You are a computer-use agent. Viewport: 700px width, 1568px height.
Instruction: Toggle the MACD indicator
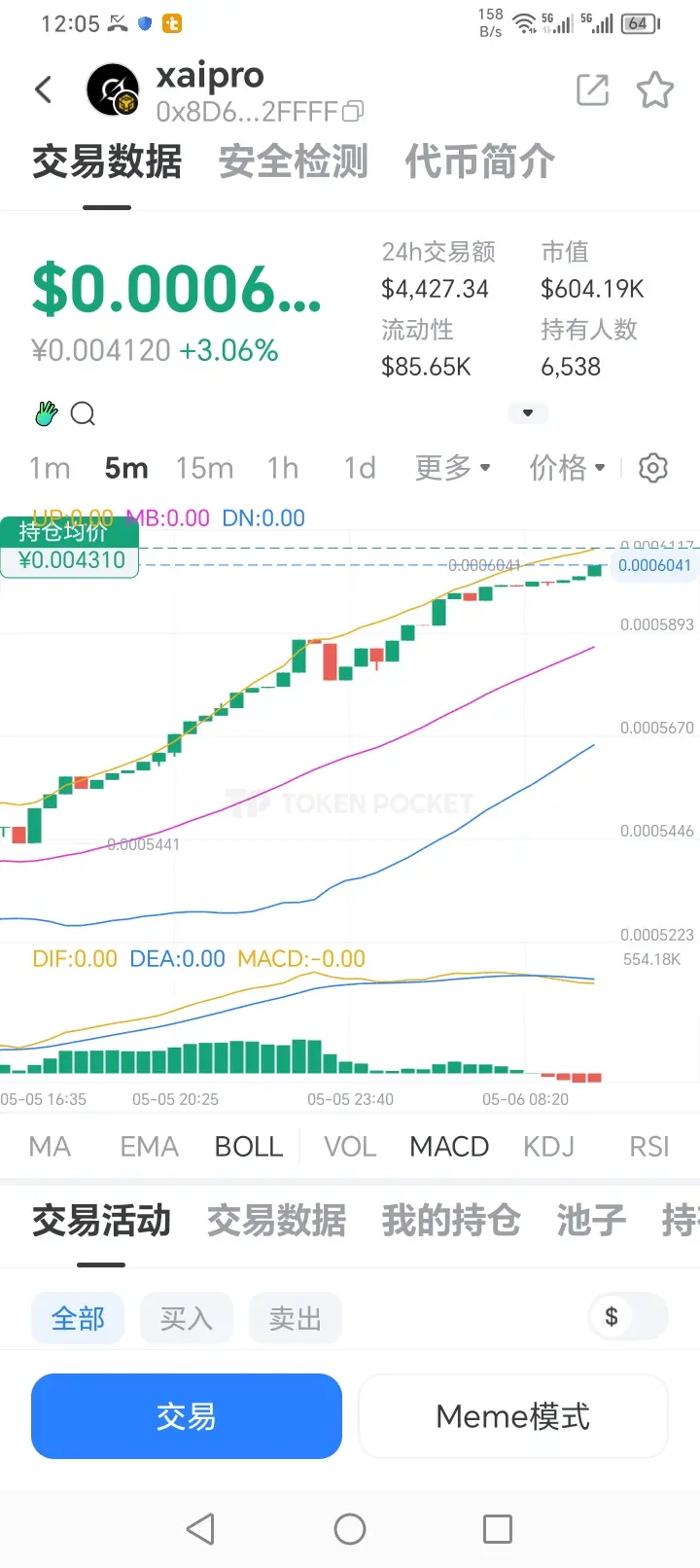point(449,1147)
